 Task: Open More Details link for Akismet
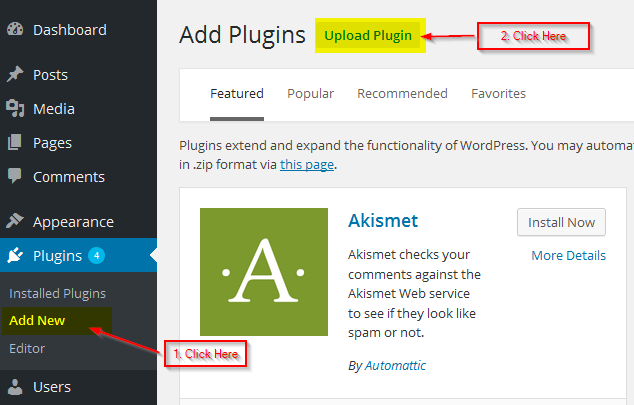(568, 255)
